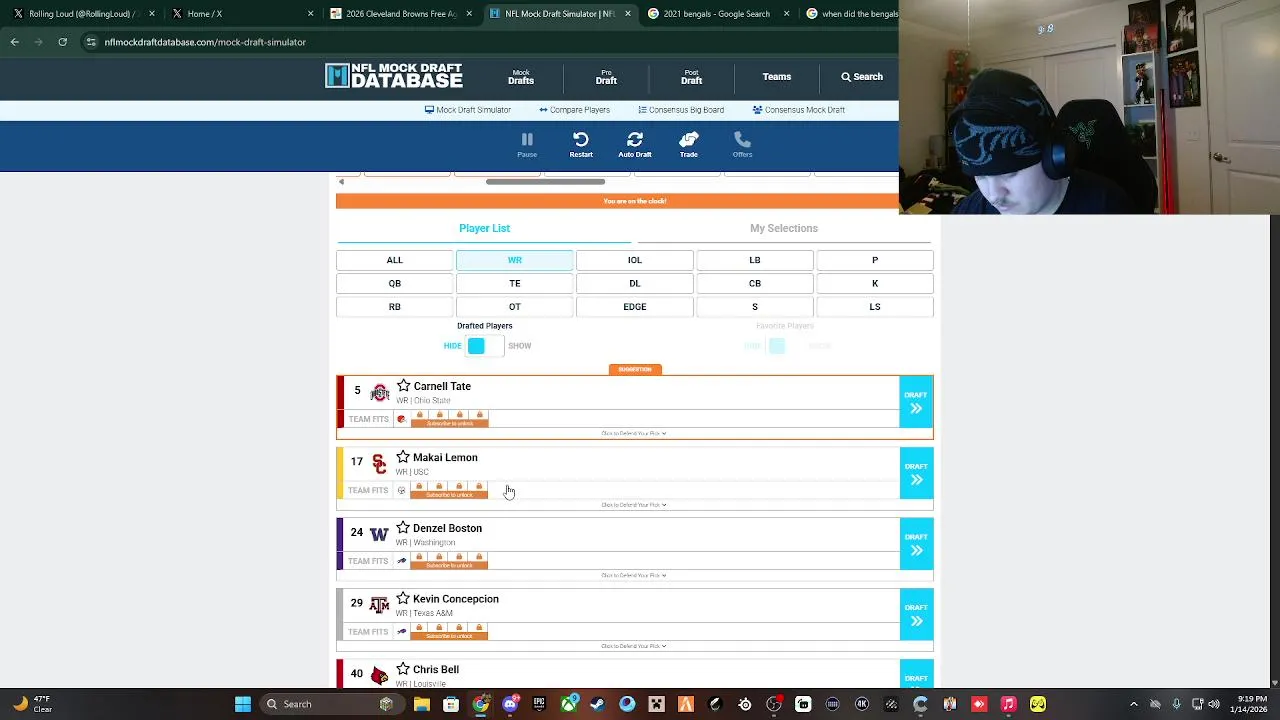This screenshot has width=1280, height=720.
Task: Open Steam from the taskbar
Action: [x=597, y=704]
